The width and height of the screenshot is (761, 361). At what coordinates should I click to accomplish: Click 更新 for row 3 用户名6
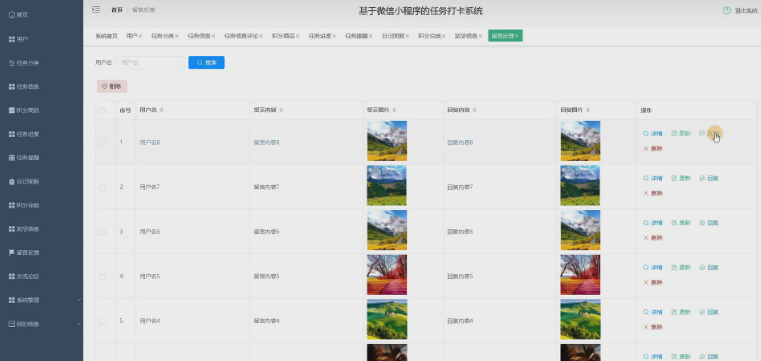pyautogui.click(x=681, y=223)
